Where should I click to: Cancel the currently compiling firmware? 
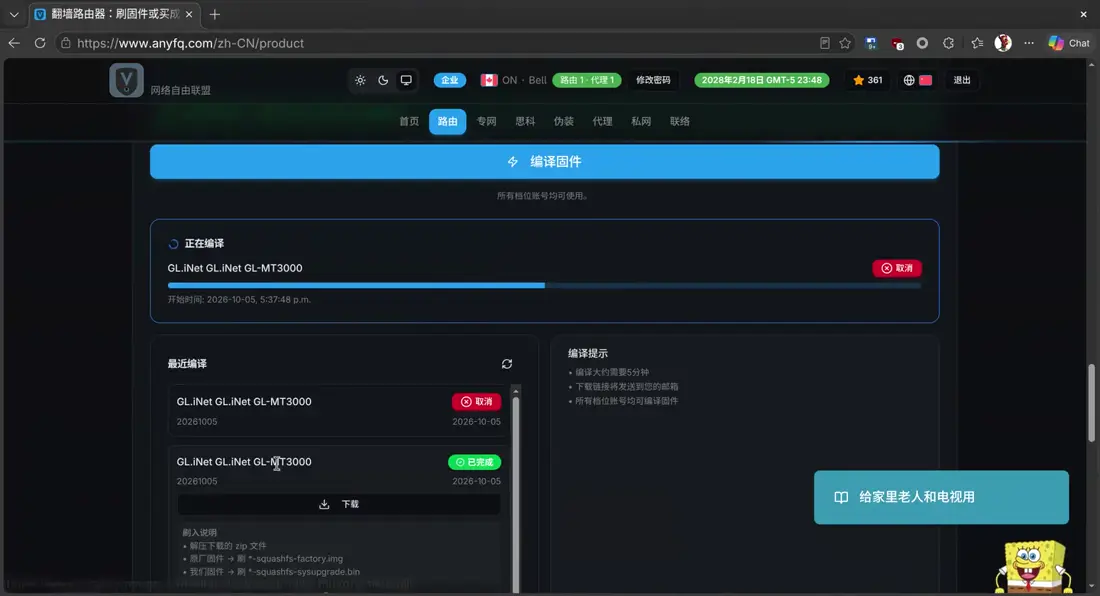897,268
